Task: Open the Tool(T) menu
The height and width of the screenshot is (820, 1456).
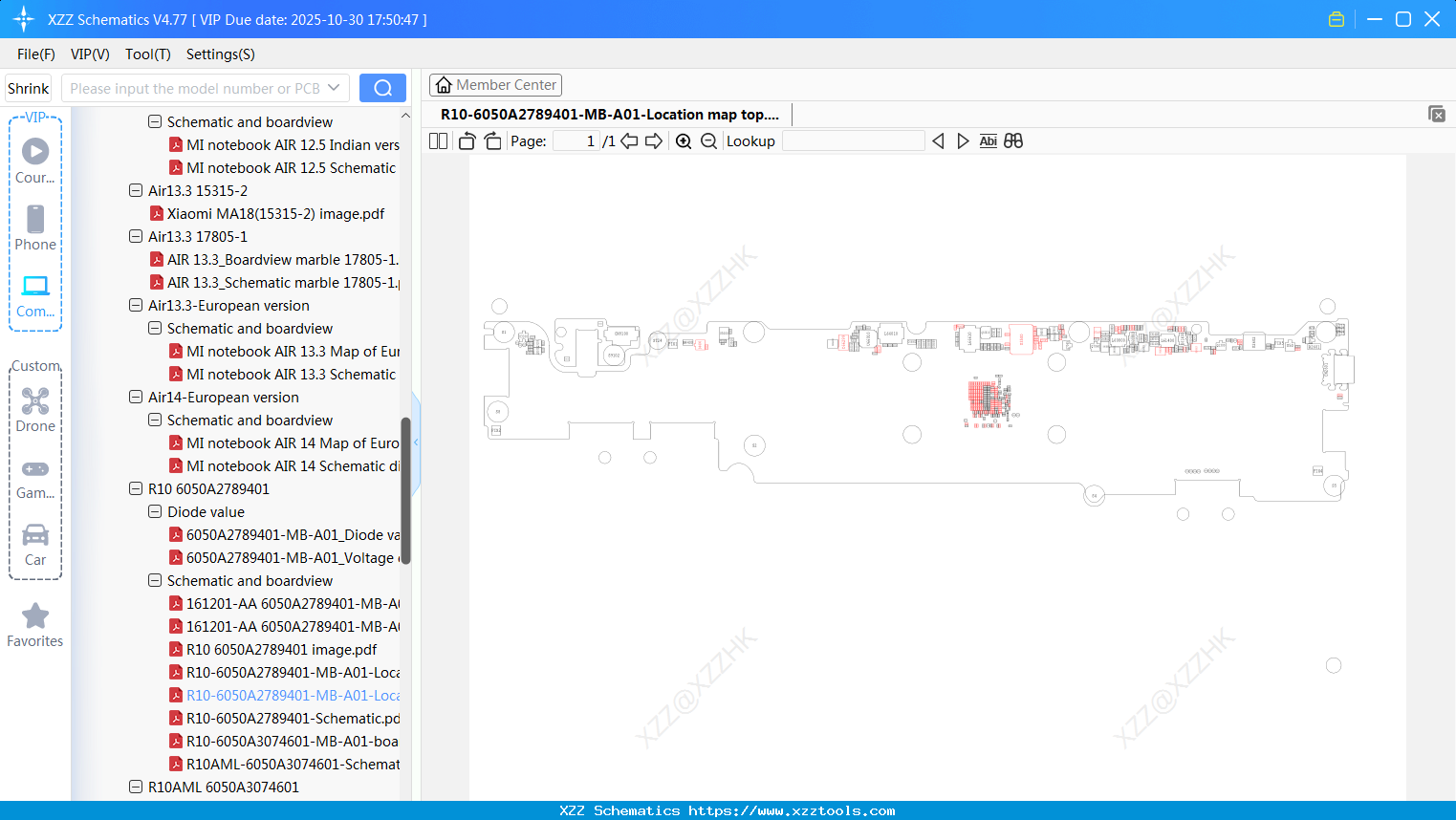Action: coord(148,54)
